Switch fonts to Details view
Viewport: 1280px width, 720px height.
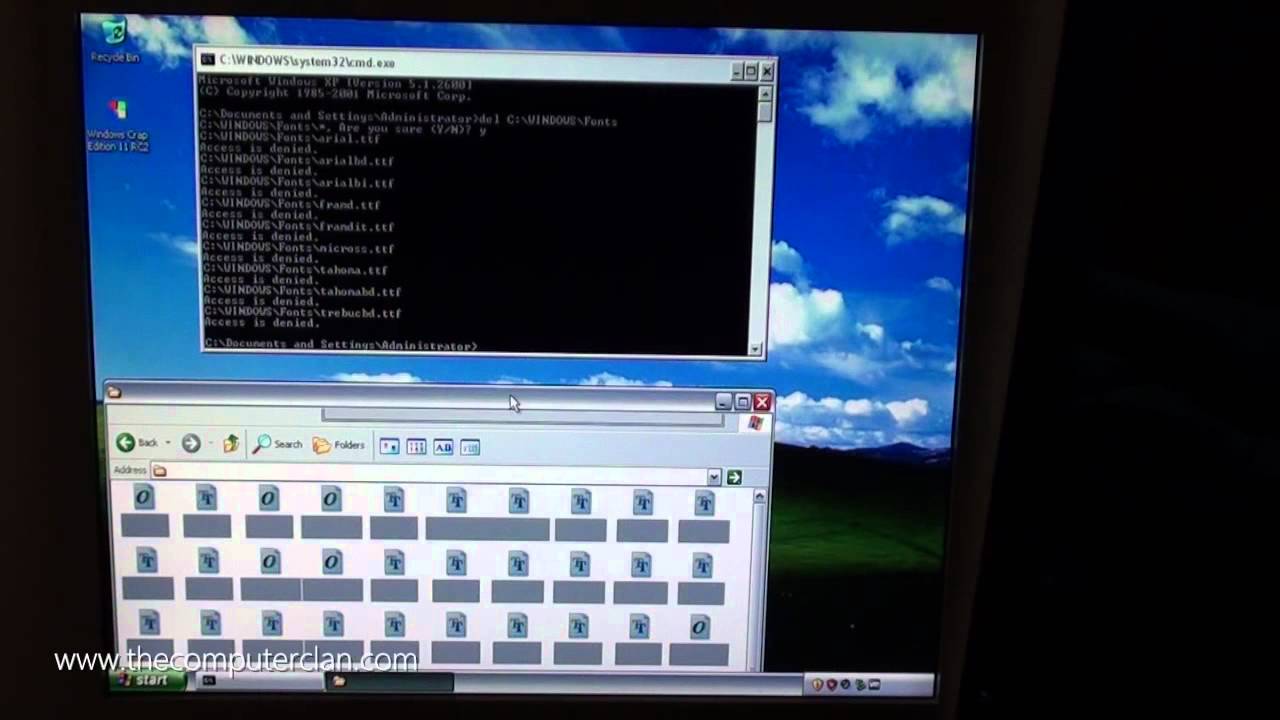tap(470, 447)
